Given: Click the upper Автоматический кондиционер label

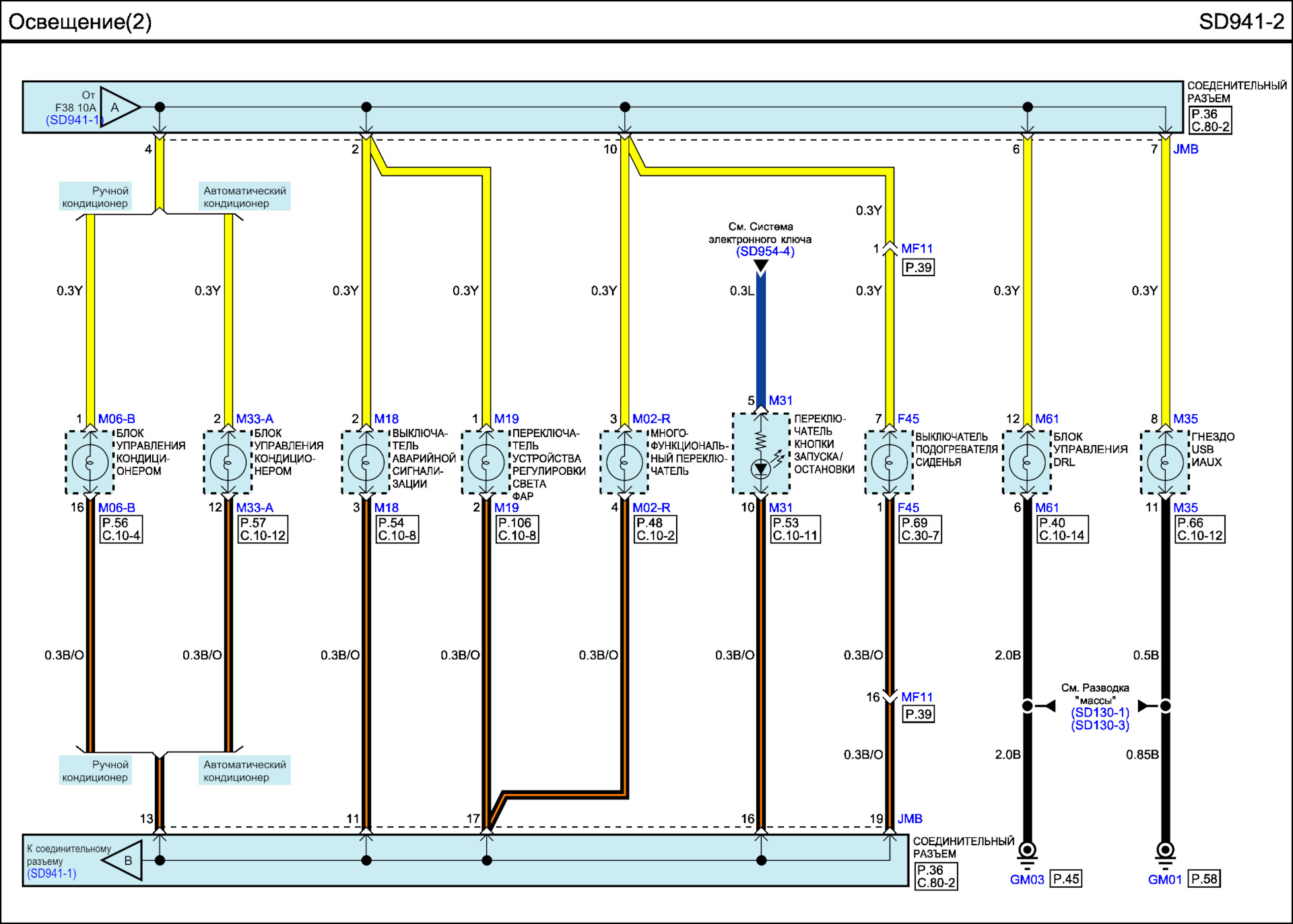Looking at the screenshot, I should (244, 197).
